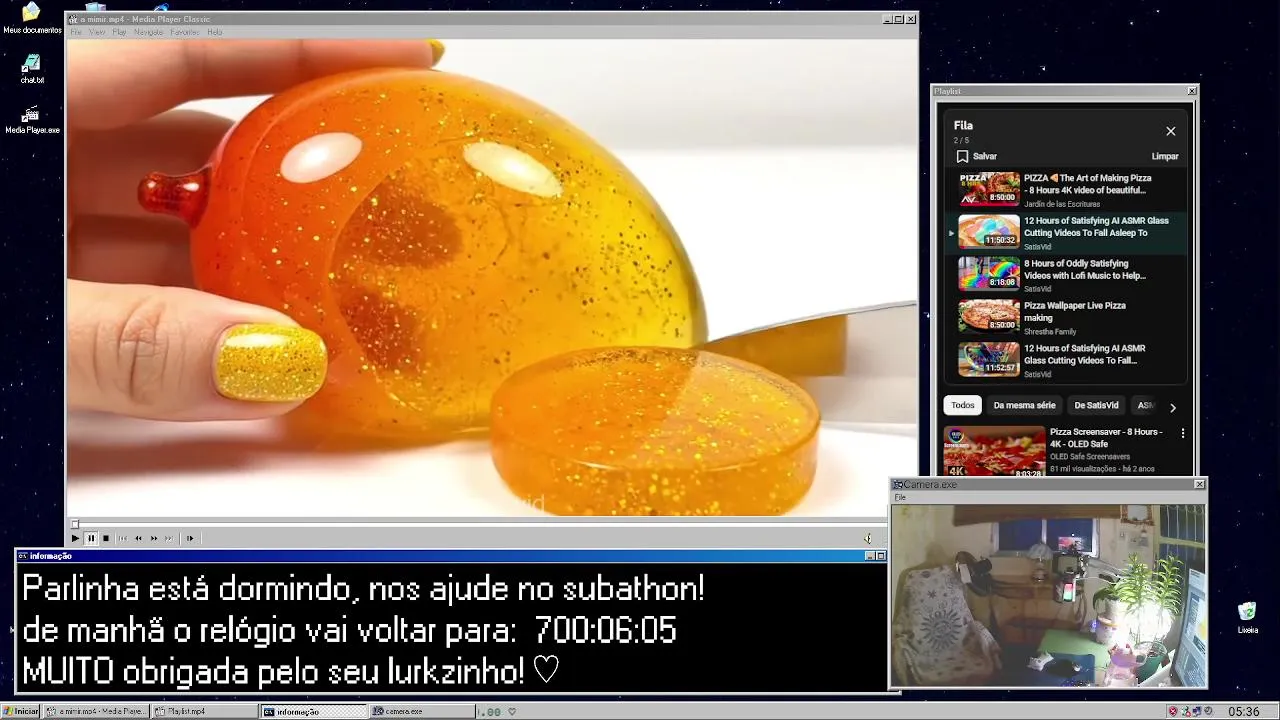This screenshot has height=720, width=1280.
Task: Switch to camera.exe taskbar item
Action: point(421,711)
